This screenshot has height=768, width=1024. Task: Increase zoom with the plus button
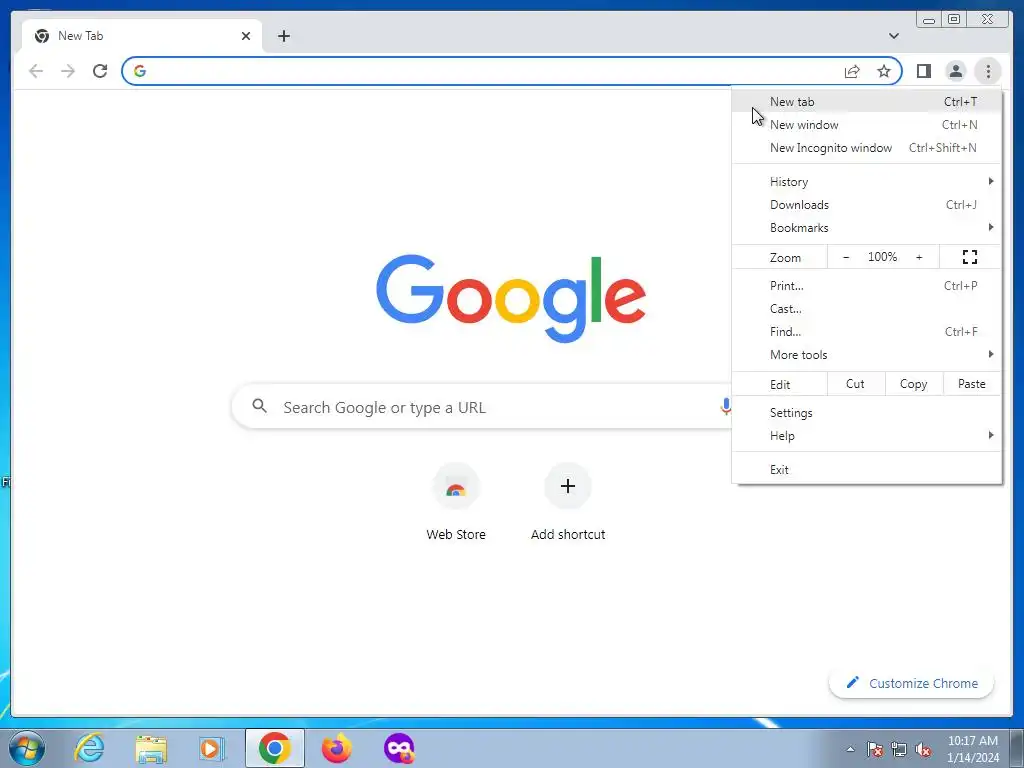click(x=919, y=257)
